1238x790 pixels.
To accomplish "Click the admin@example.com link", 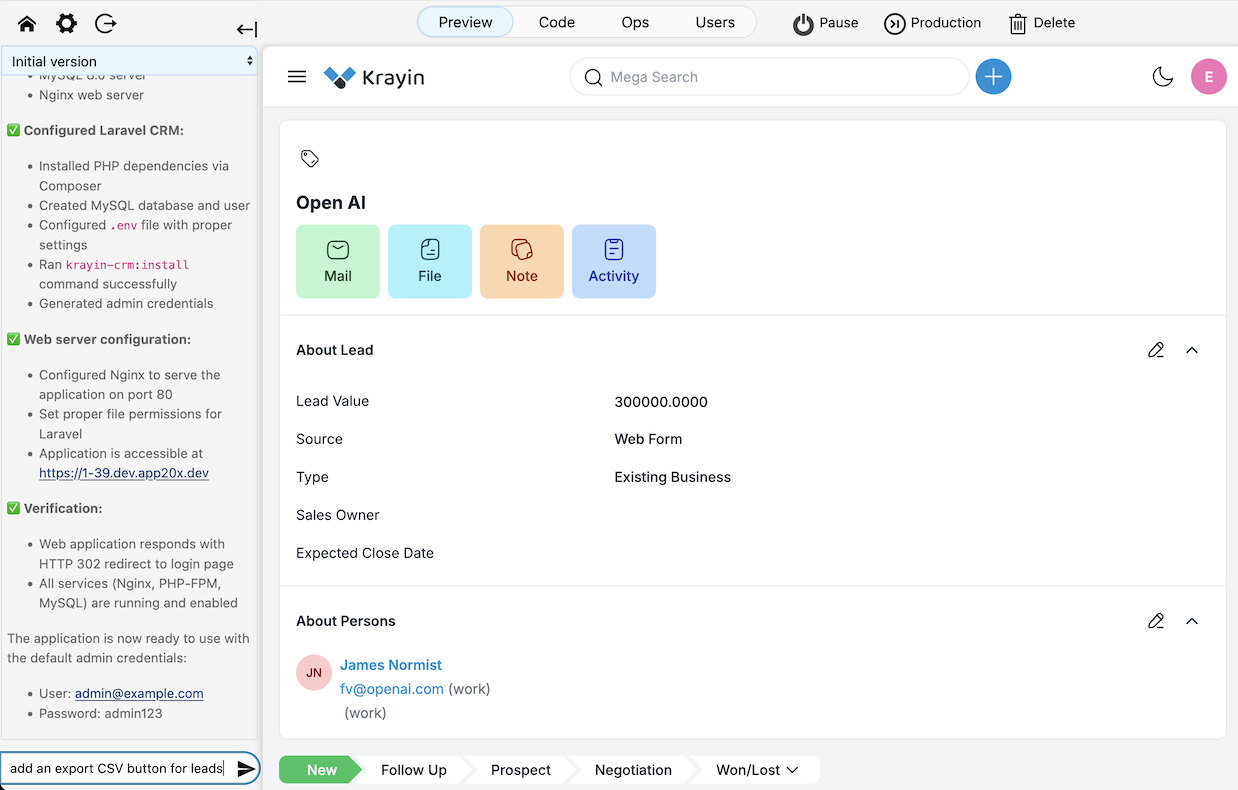I will coord(139,693).
